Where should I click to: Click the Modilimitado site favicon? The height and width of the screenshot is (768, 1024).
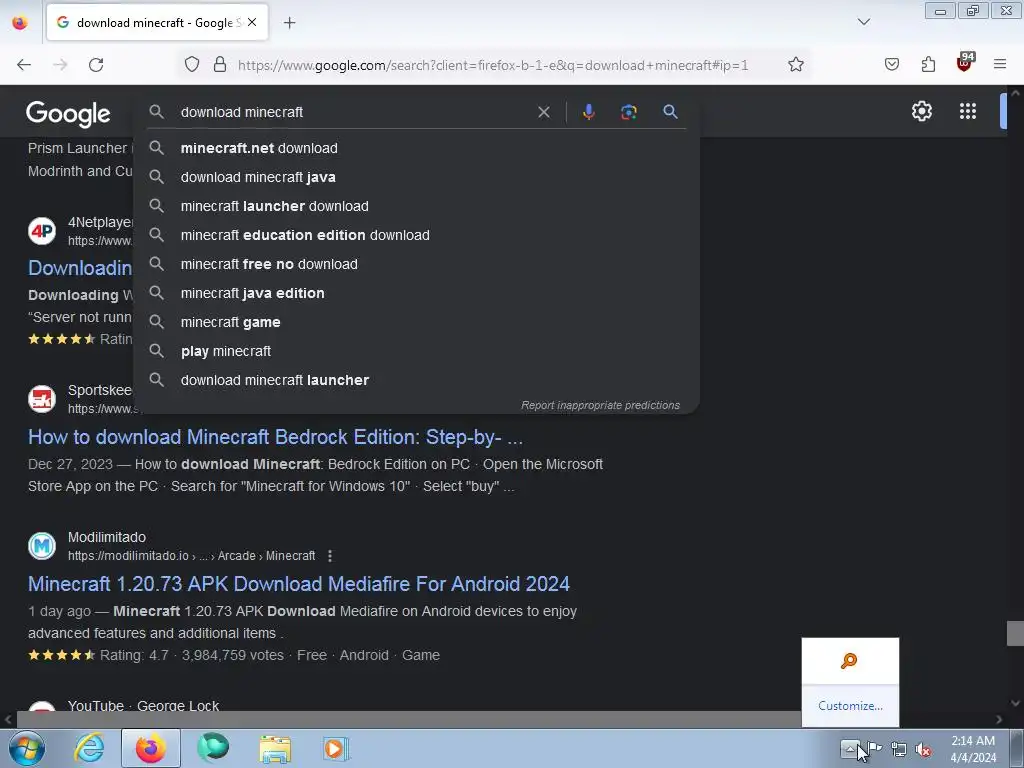click(x=42, y=546)
